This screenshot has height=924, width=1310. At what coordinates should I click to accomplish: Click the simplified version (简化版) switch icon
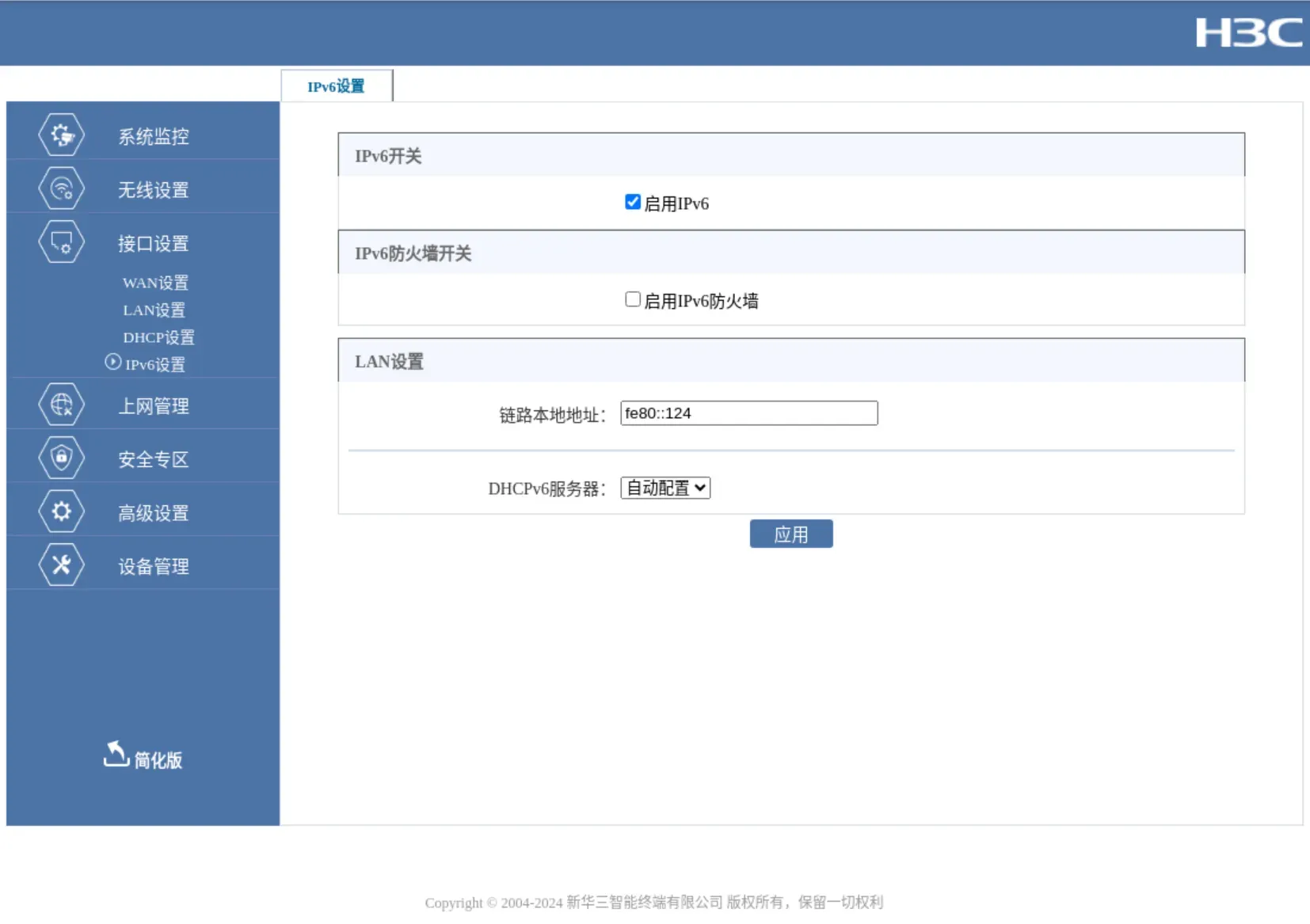[x=116, y=755]
